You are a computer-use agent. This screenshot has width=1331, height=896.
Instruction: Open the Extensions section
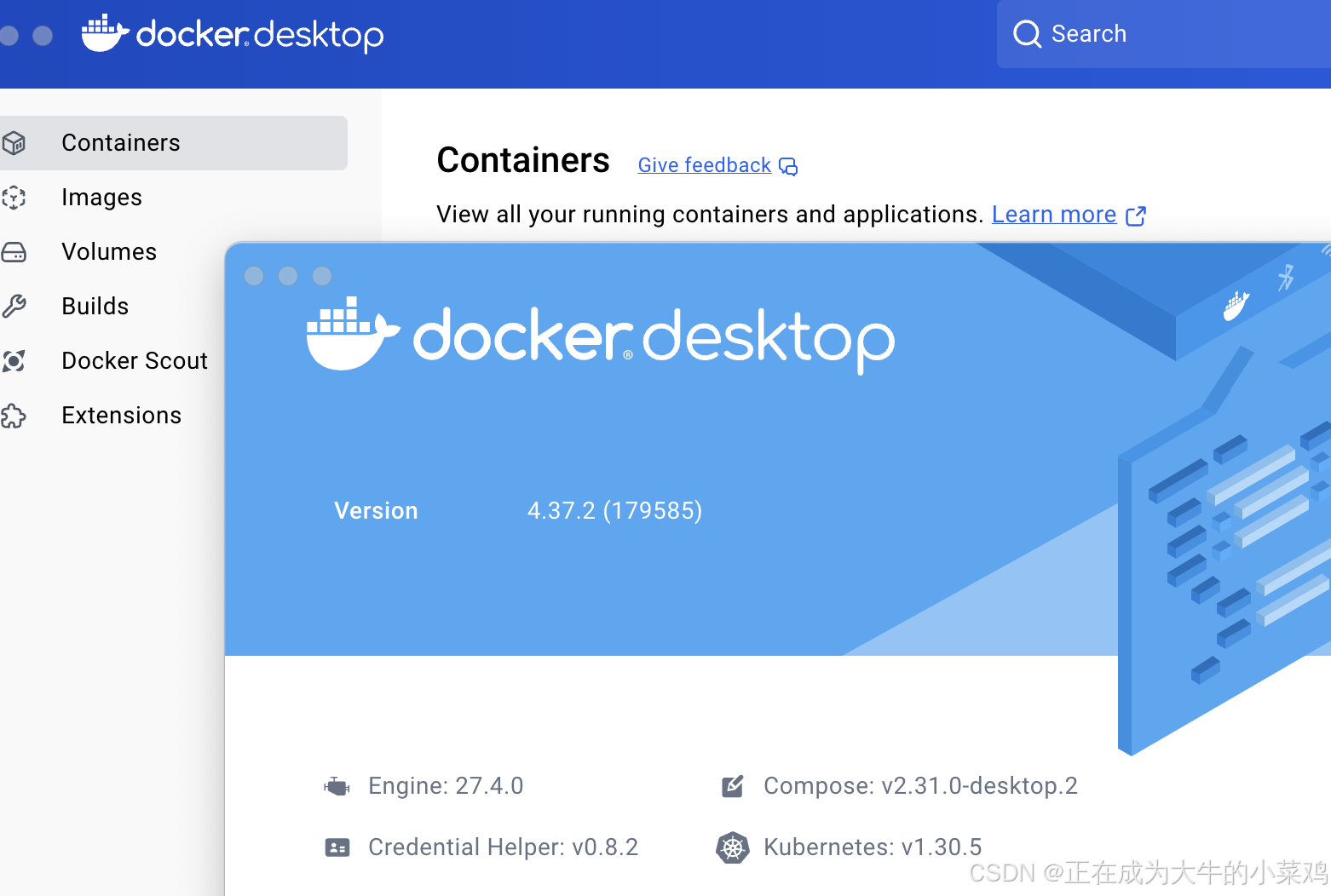(122, 416)
